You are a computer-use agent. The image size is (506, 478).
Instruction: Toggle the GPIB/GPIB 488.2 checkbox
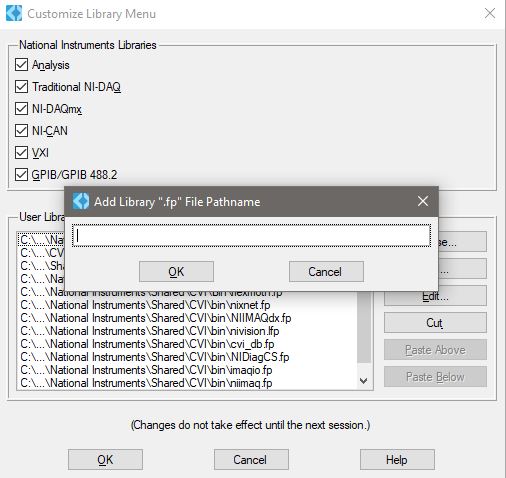[21, 175]
